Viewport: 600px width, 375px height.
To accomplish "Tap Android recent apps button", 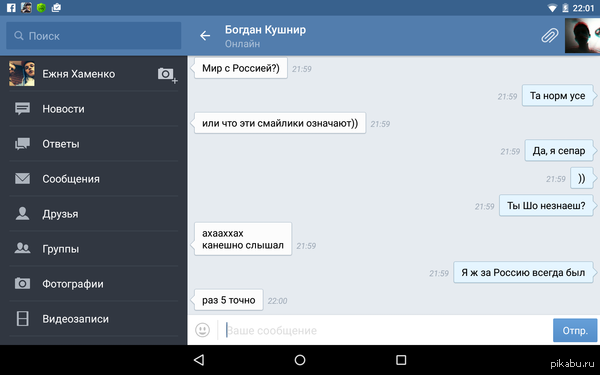I will point(401,360).
